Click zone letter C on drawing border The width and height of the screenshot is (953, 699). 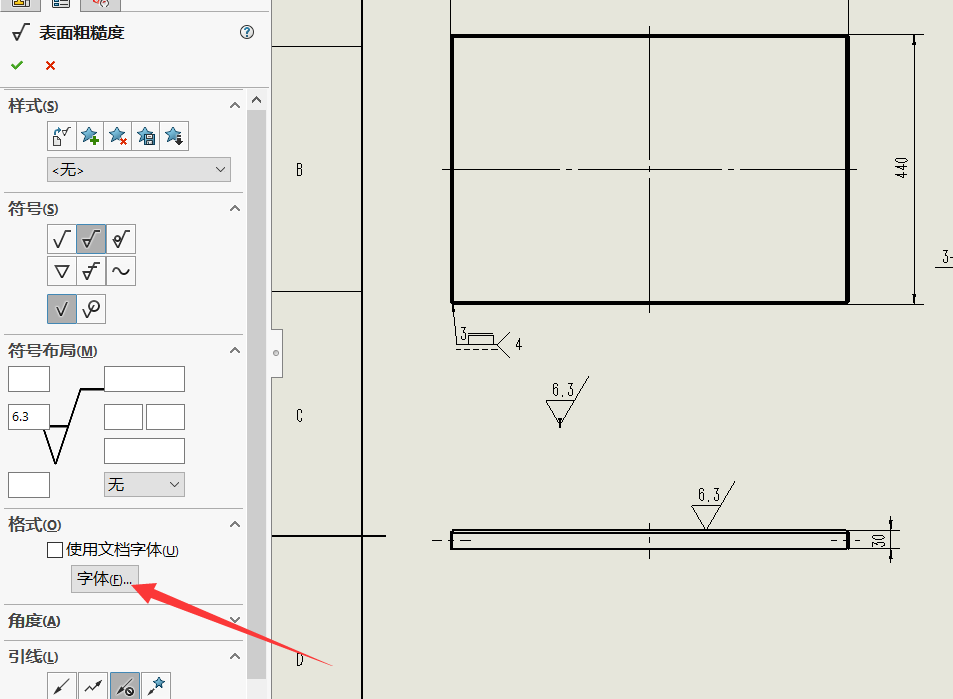click(x=299, y=416)
